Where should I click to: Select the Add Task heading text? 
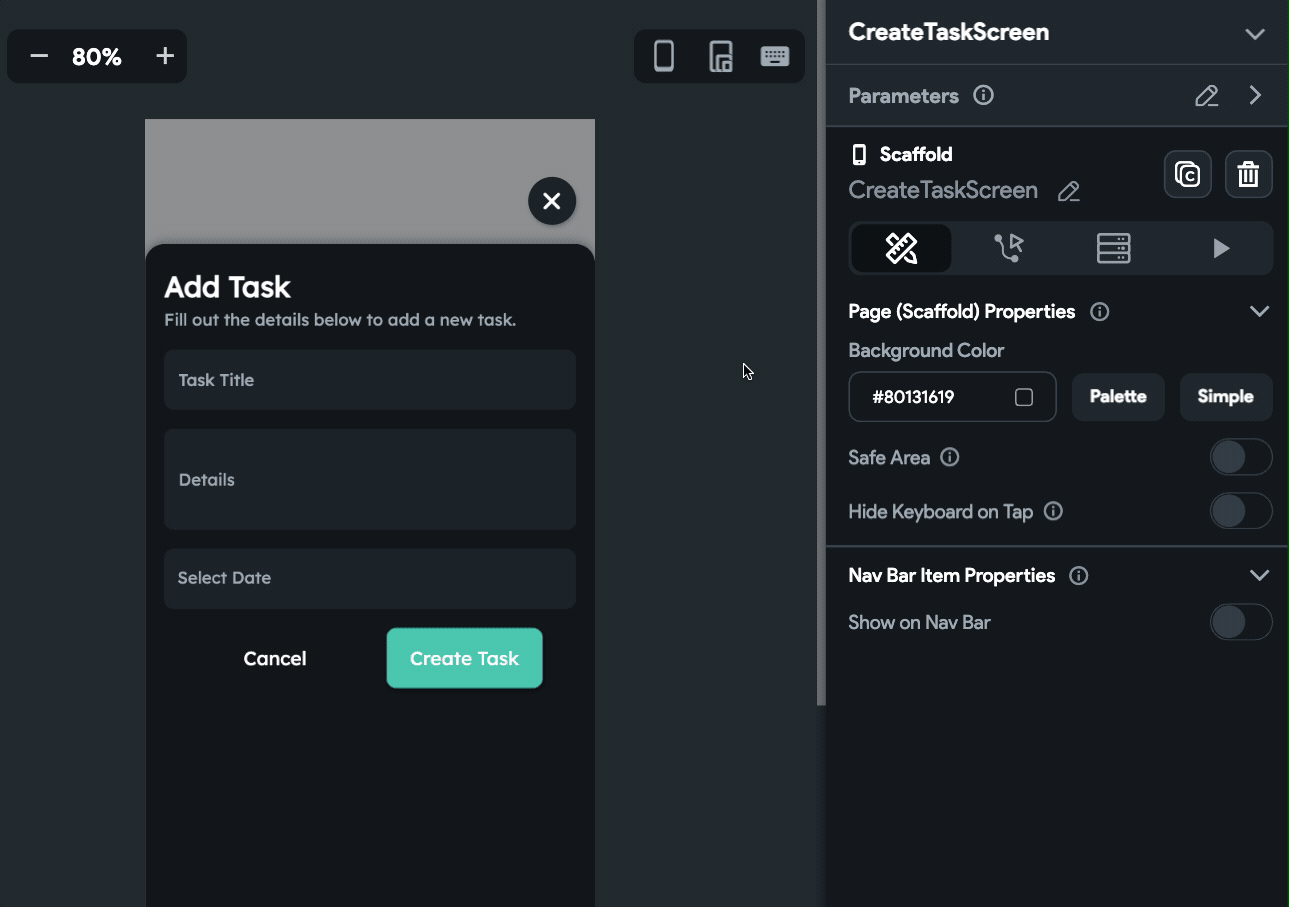[x=227, y=287]
